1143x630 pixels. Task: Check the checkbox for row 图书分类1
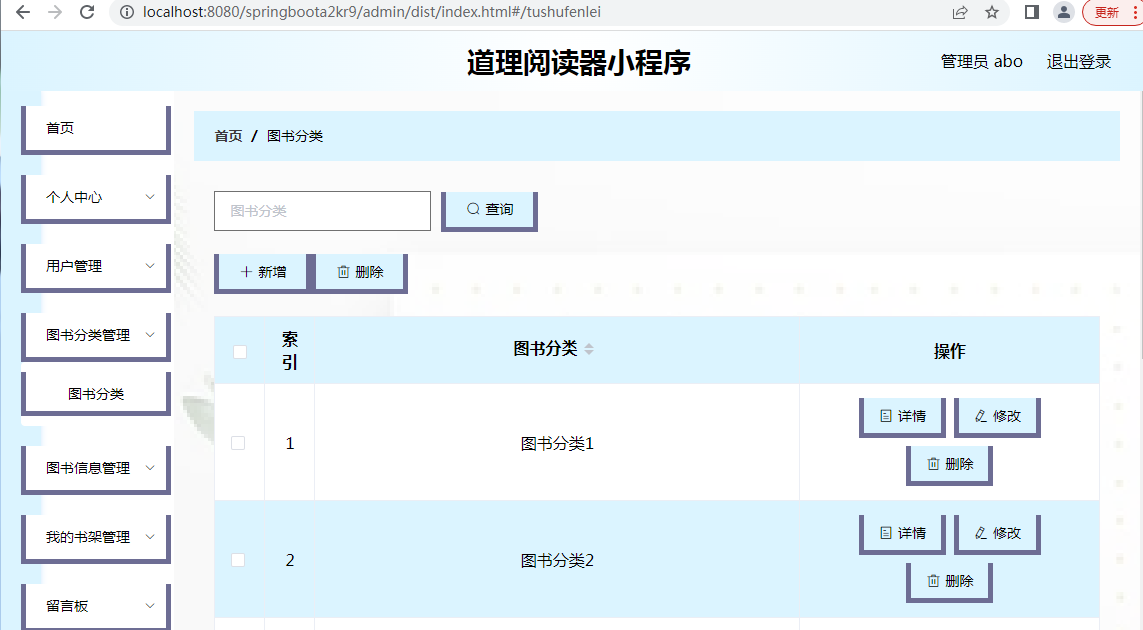pos(238,443)
